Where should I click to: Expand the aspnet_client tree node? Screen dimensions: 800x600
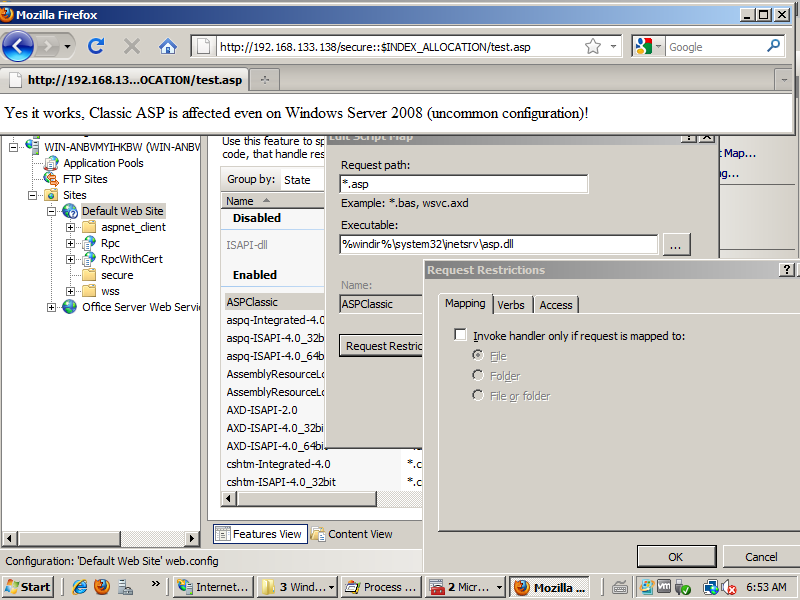[x=71, y=227]
